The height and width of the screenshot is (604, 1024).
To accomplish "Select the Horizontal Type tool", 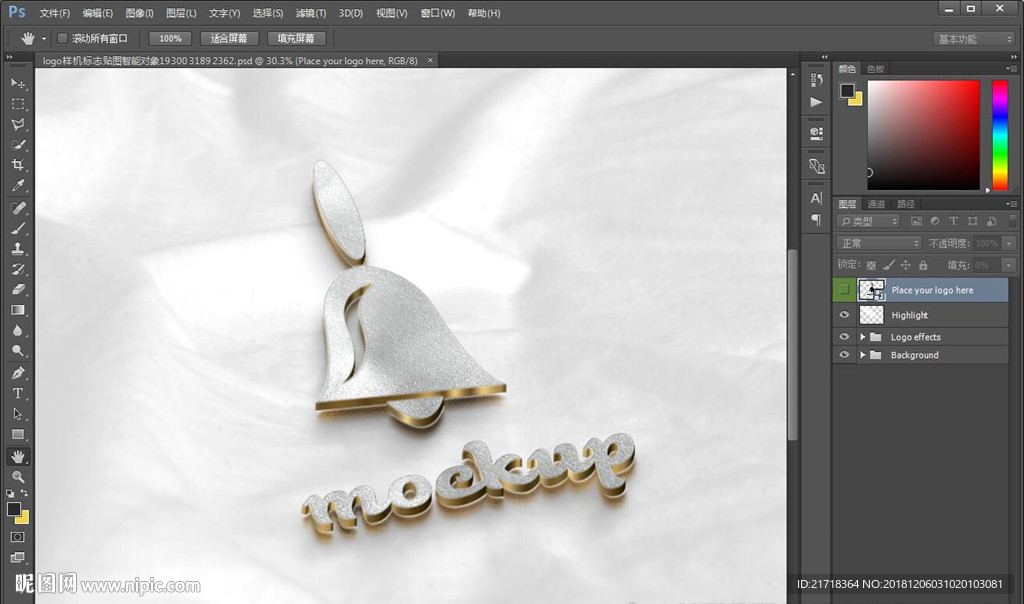I will pyautogui.click(x=18, y=393).
